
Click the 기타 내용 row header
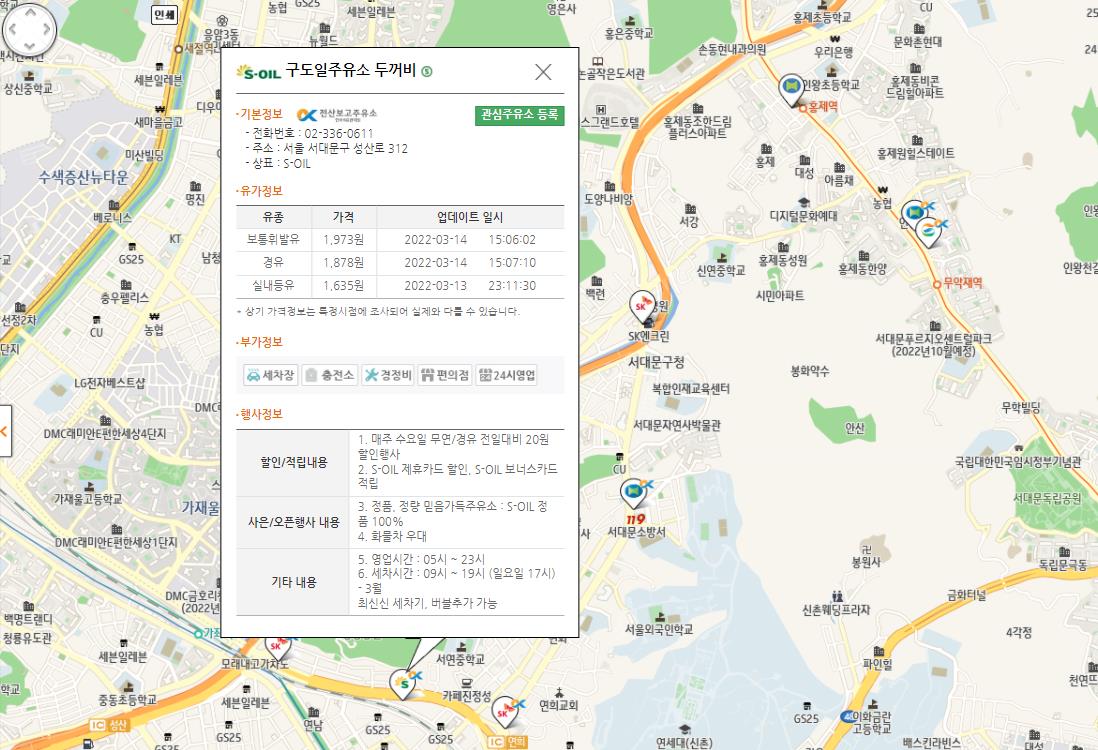(293, 581)
